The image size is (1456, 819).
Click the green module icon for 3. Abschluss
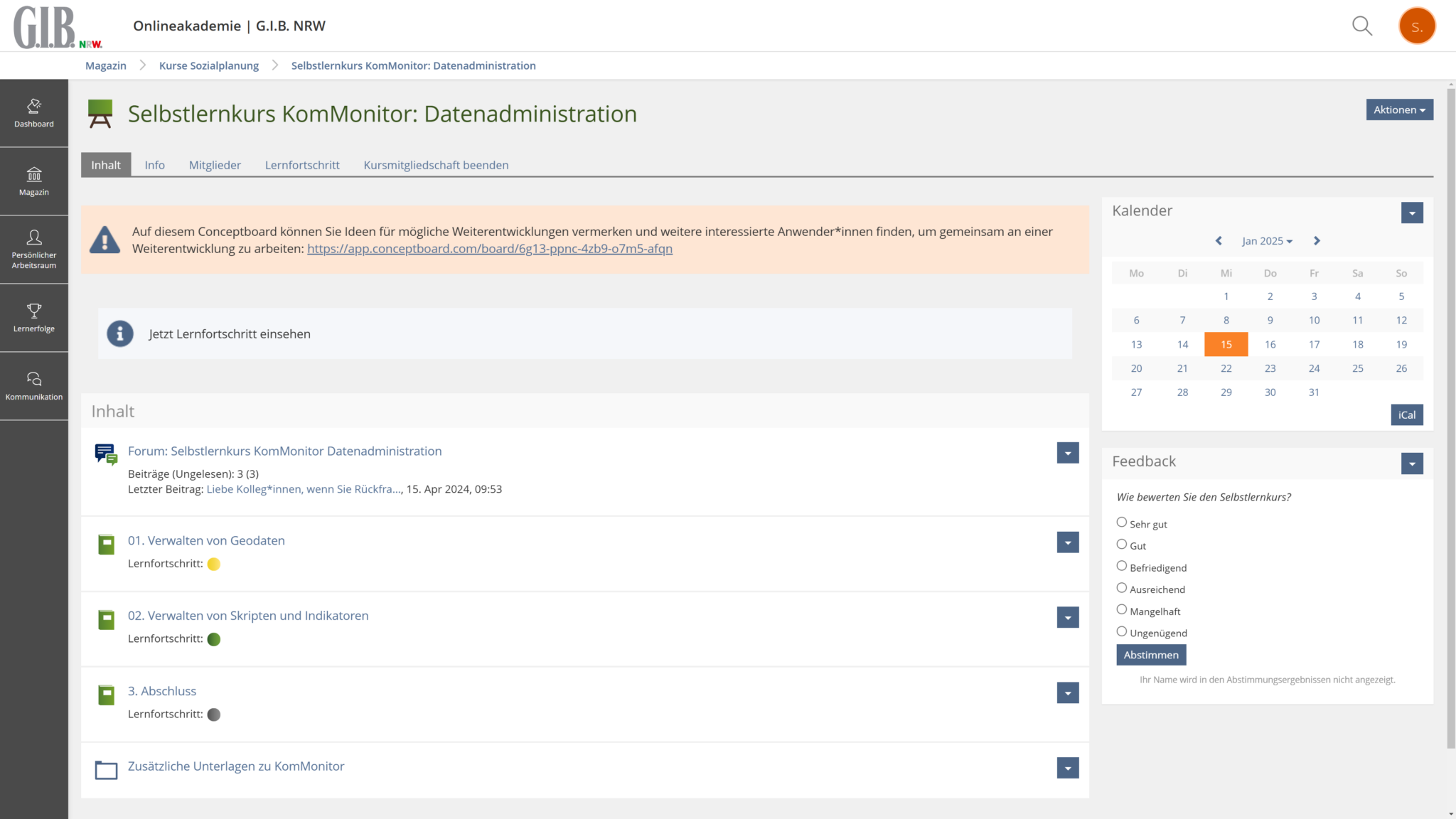[106, 695]
